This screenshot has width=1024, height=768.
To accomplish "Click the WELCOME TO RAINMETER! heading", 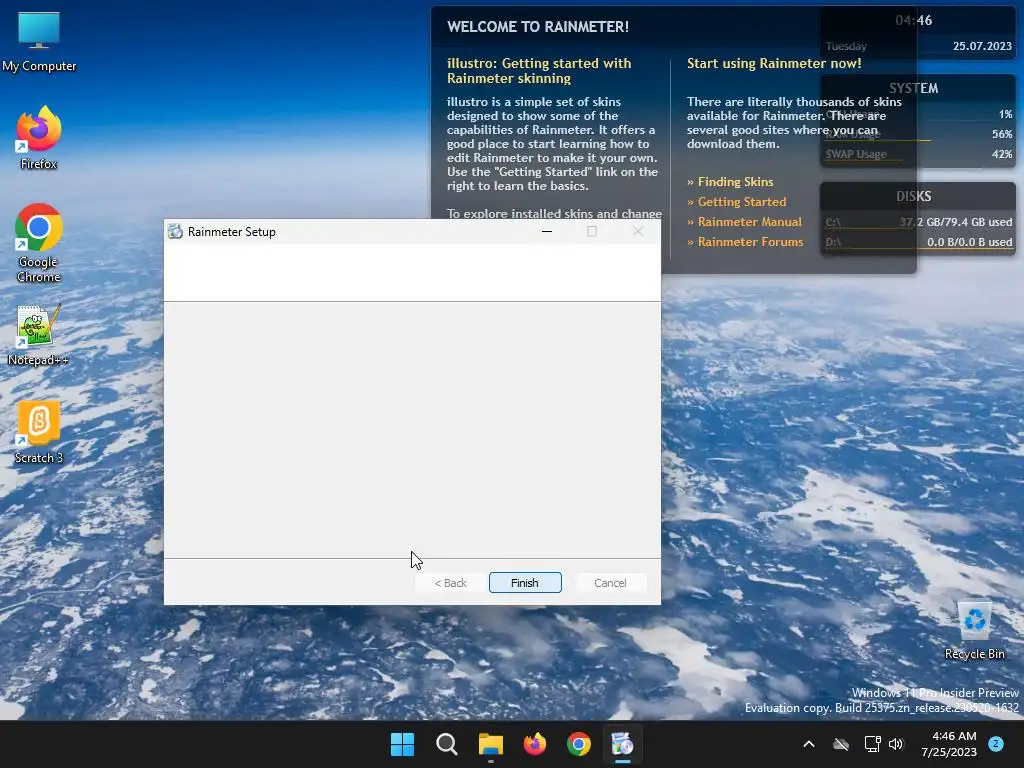I will [538, 27].
